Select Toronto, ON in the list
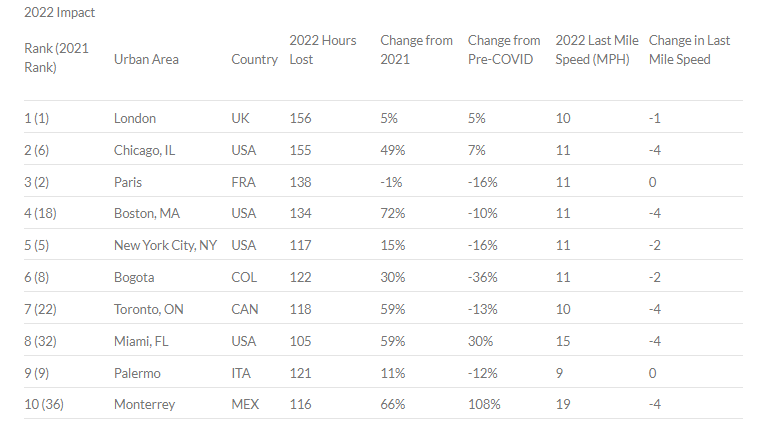The width and height of the screenshot is (758, 440). tap(149, 309)
